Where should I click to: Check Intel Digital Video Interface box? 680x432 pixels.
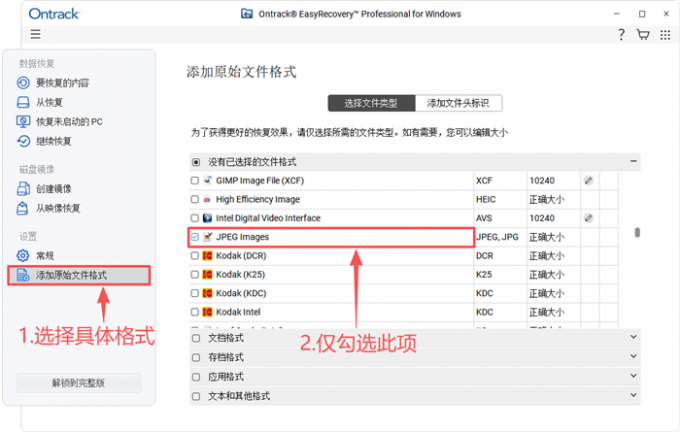[x=195, y=218]
